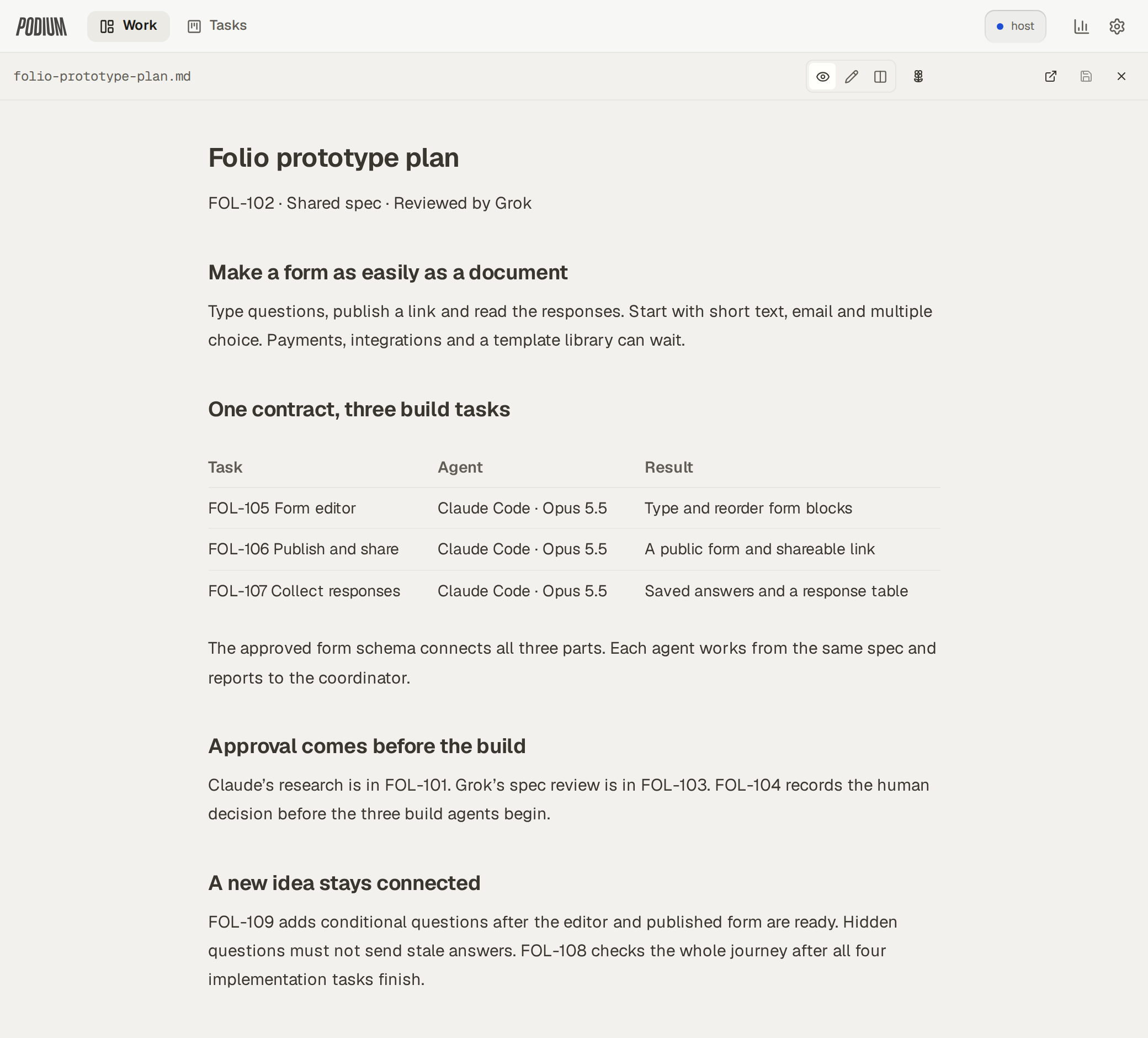Switch to the Tasks tab
The height and width of the screenshot is (1038, 1148).
coord(217,26)
